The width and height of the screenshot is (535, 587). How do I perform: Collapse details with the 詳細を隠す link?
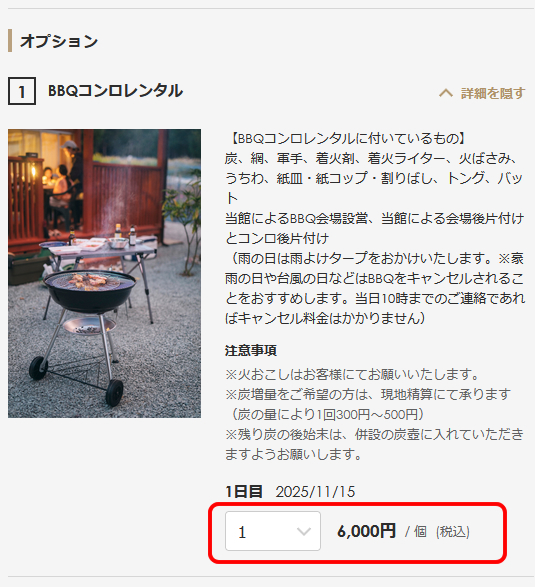(482, 93)
